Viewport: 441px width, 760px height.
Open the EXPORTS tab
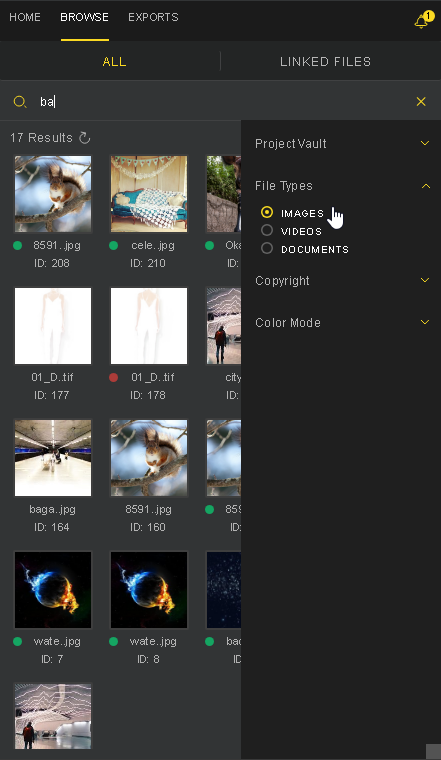153,17
